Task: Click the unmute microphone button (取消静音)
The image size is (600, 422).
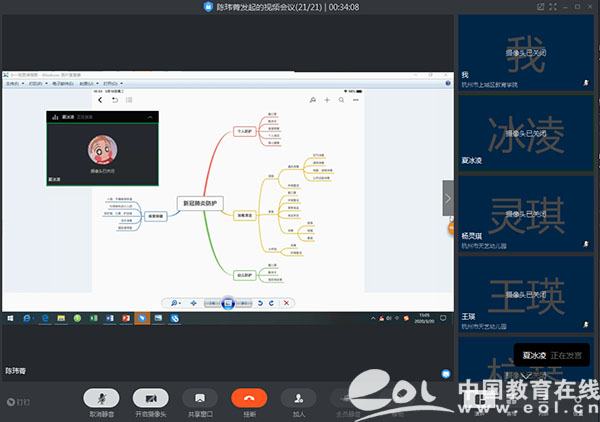Action: click(101, 399)
